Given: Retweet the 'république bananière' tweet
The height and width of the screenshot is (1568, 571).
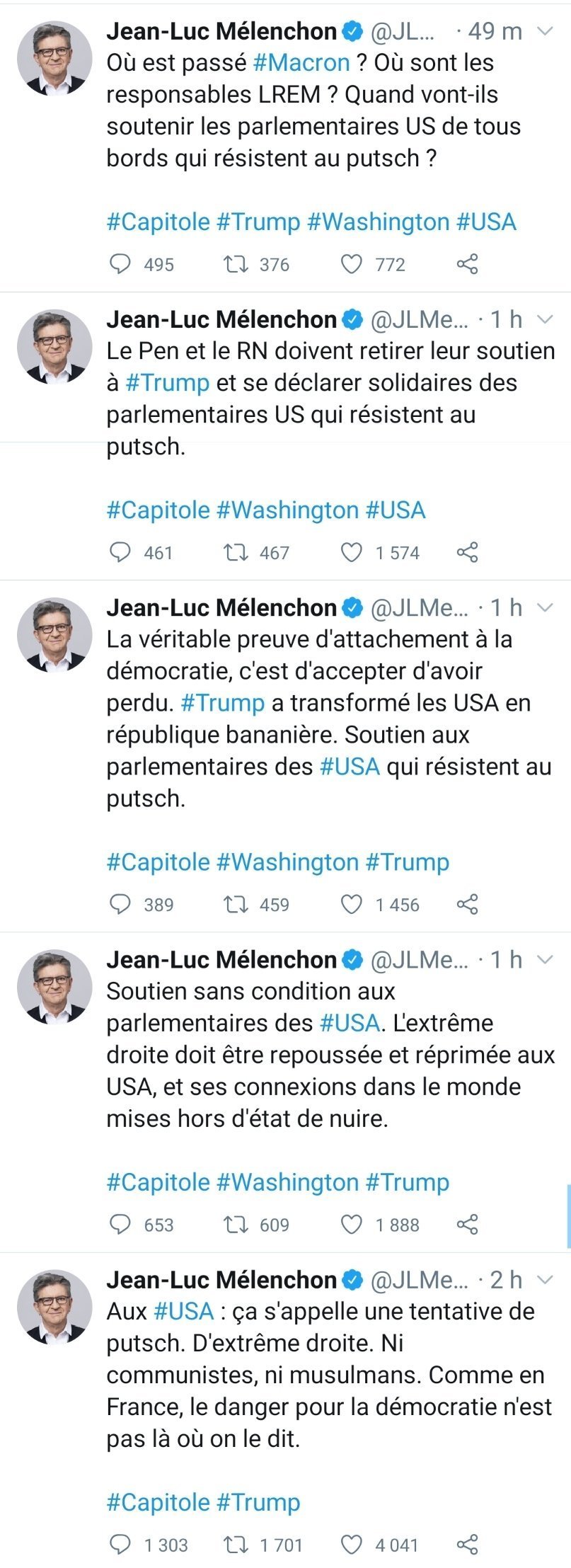Looking at the screenshot, I should pos(235,904).
